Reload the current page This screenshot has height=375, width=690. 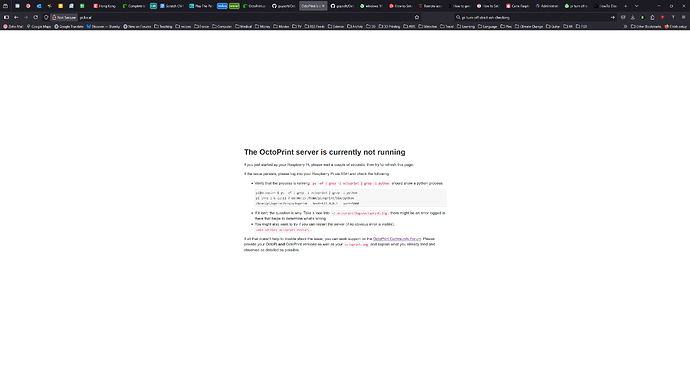36,17
